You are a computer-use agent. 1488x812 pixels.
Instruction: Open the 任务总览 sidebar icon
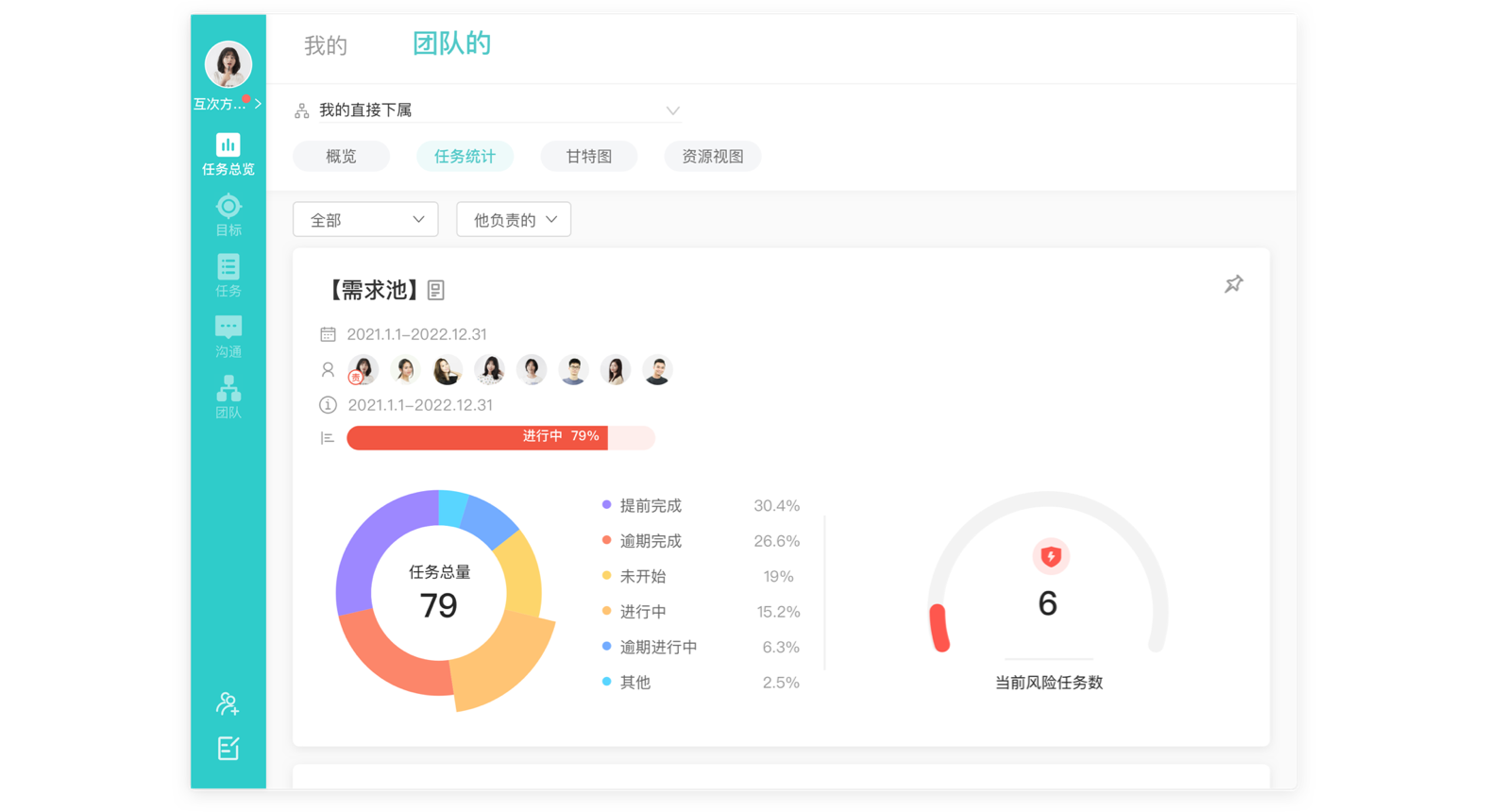228,155
